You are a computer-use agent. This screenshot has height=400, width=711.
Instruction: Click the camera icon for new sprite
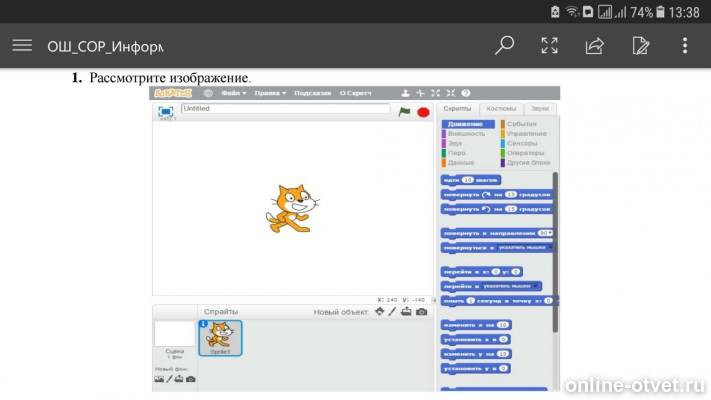click(x=422, y=312)
